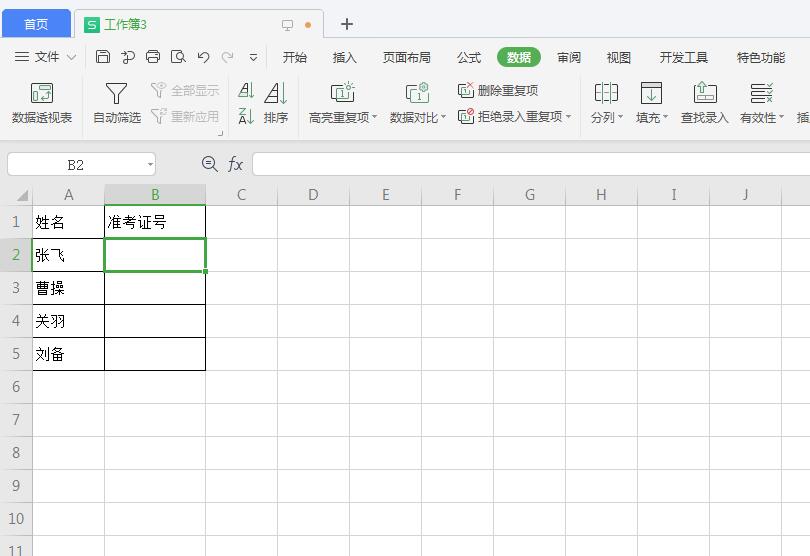Select the 数据 ribbon tab
The width and height of the screenshot is (810, 556).
[x=519, y=57]
